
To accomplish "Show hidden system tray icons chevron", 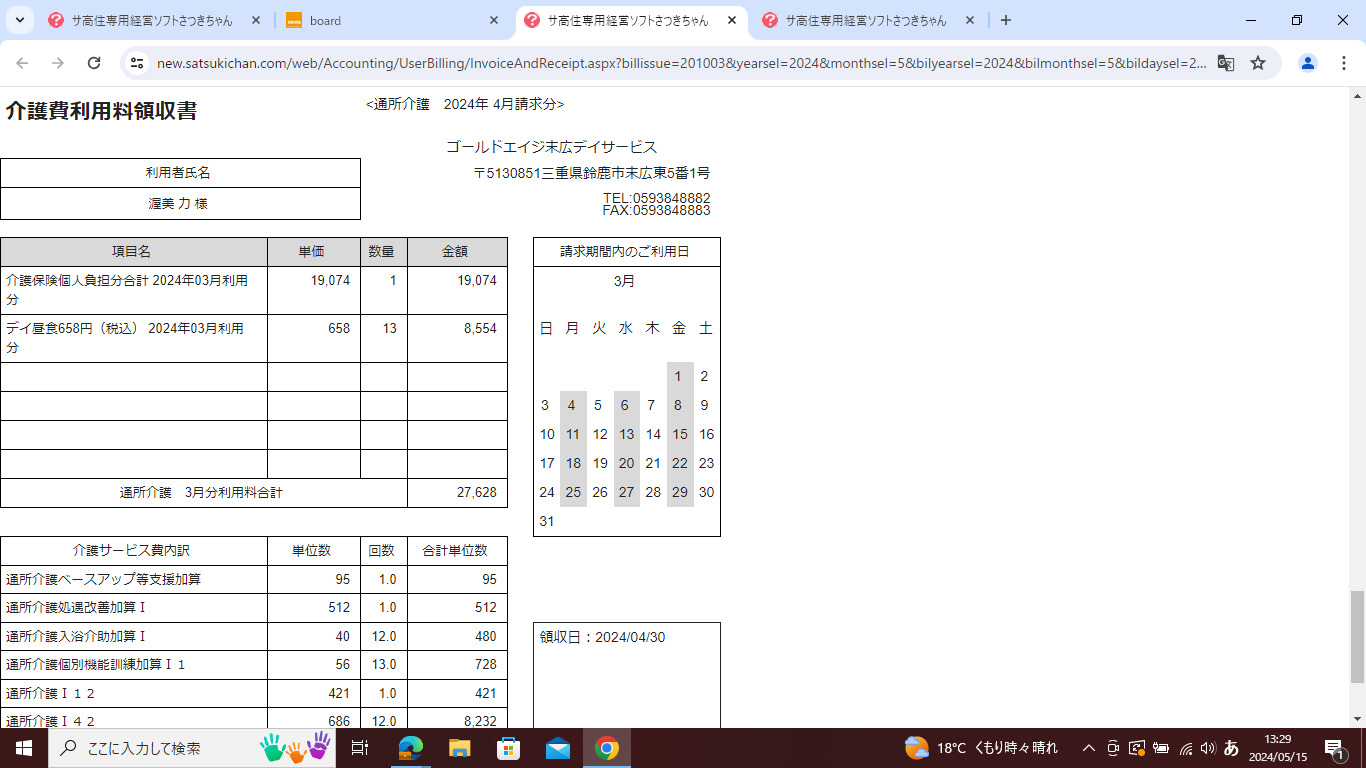I will click(x=1089, y=748).
